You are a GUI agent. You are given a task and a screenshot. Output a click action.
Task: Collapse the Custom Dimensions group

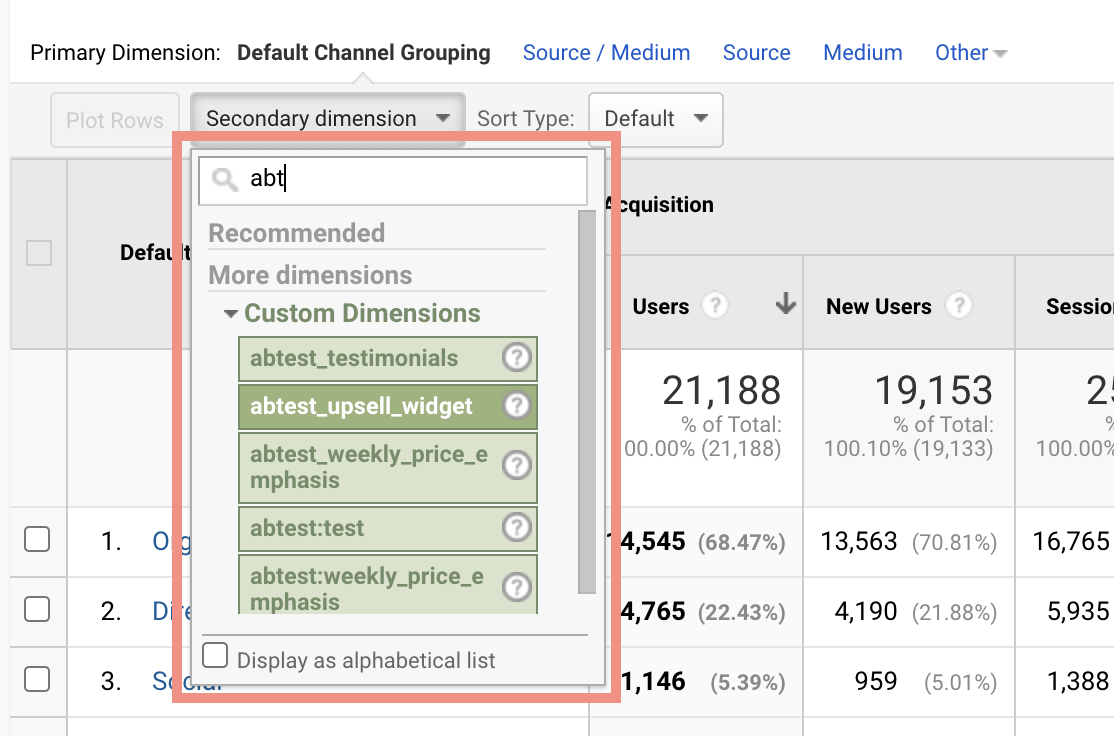pyautogui.click(x=231, y=314)
